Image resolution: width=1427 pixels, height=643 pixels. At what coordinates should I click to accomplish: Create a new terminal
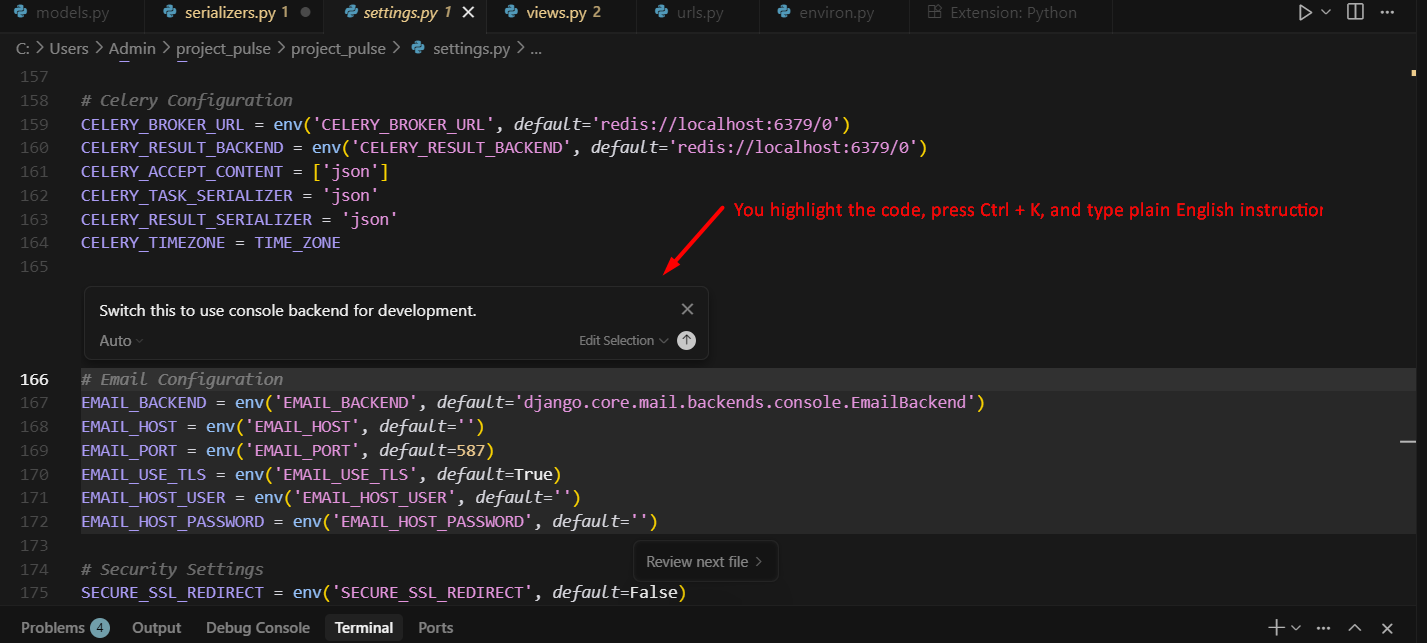click(1275, 627)
